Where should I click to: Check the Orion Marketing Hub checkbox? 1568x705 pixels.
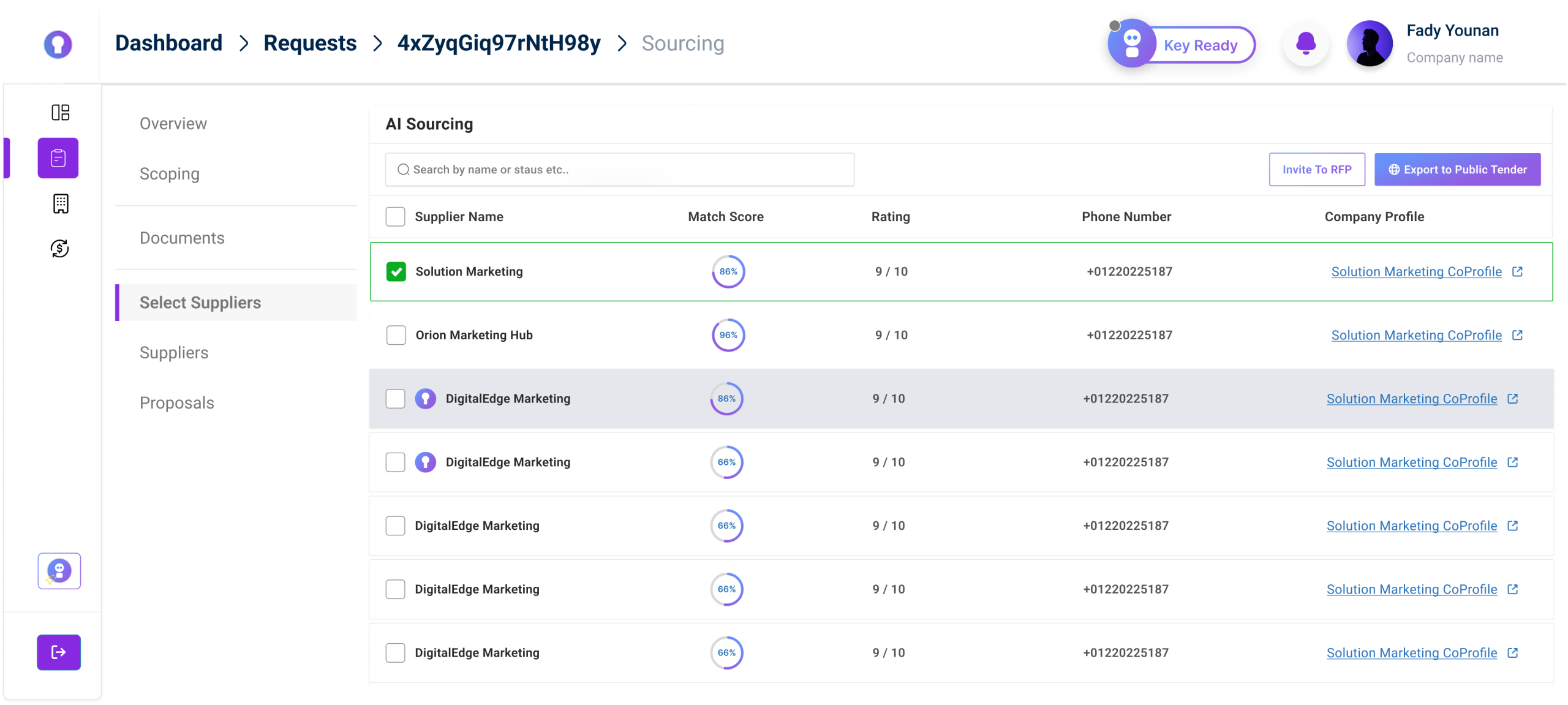tap(396, 335)
